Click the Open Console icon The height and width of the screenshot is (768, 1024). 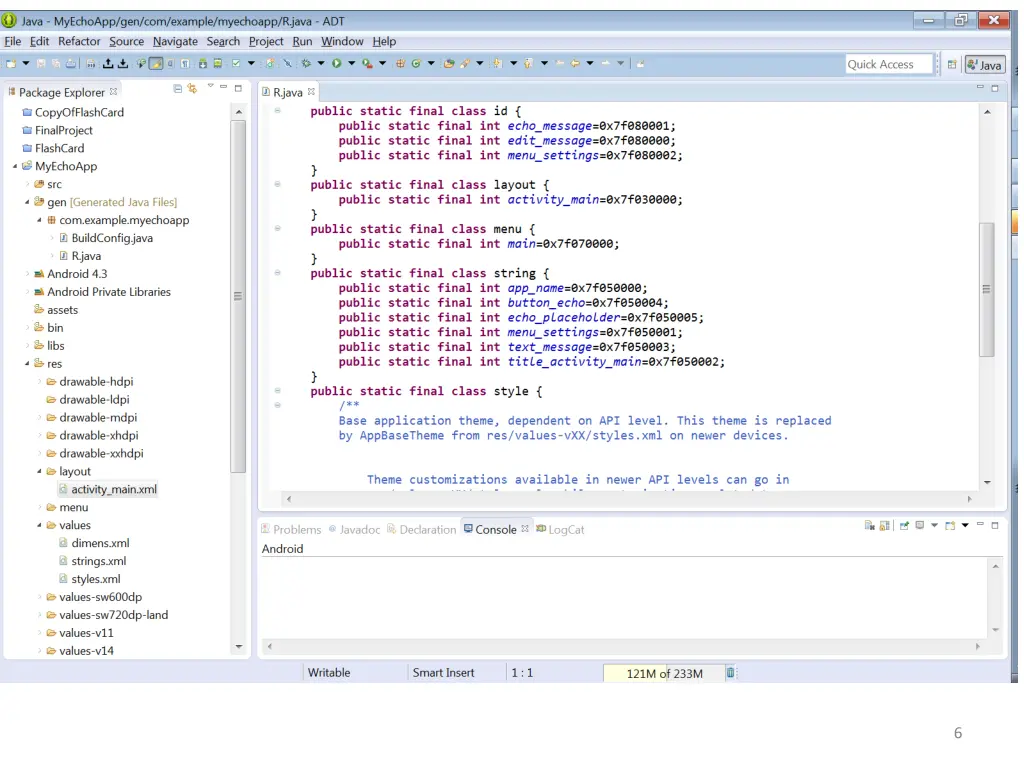pos(950,526)
